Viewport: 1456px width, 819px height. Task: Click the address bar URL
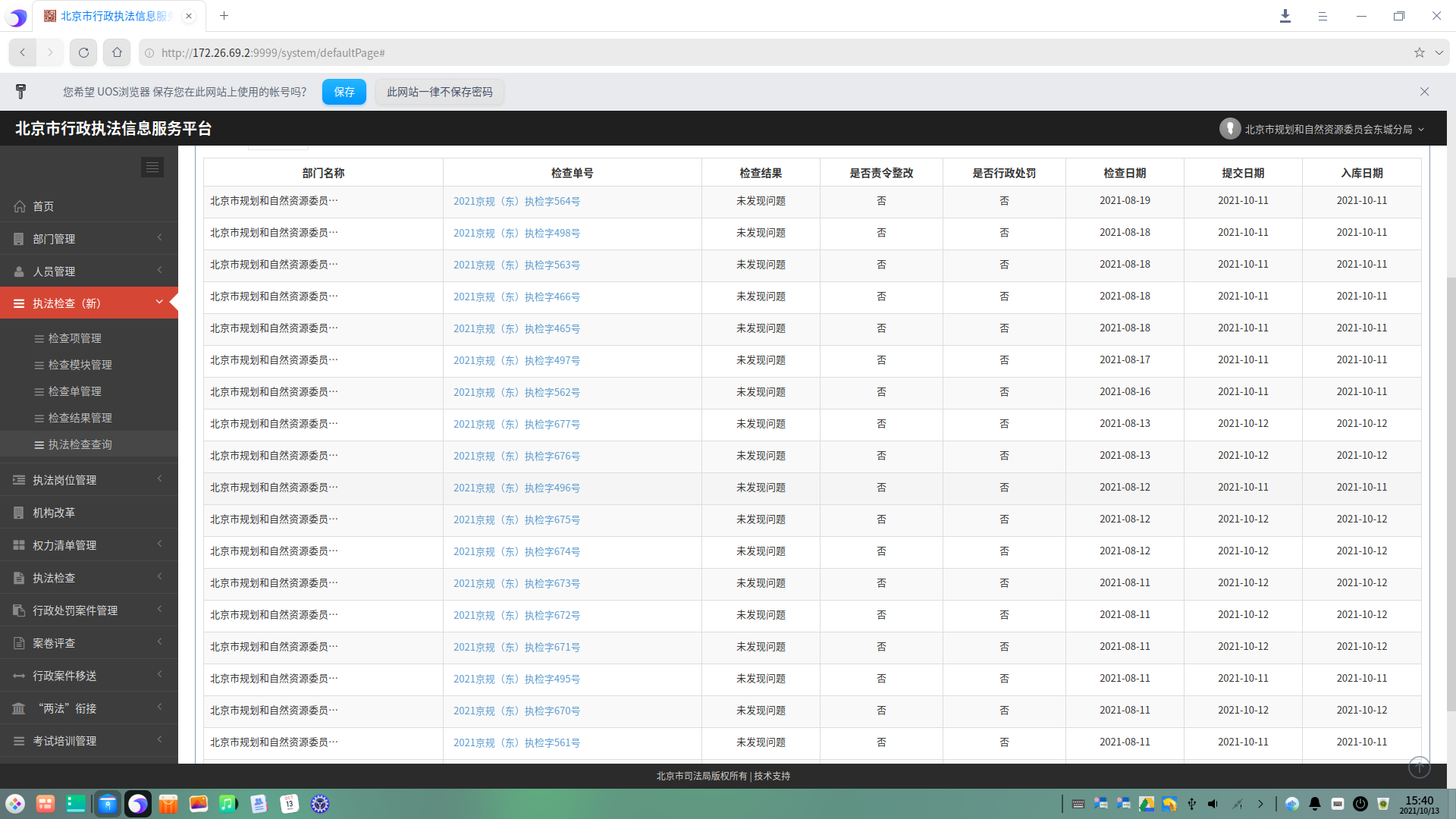coord(273,53)
